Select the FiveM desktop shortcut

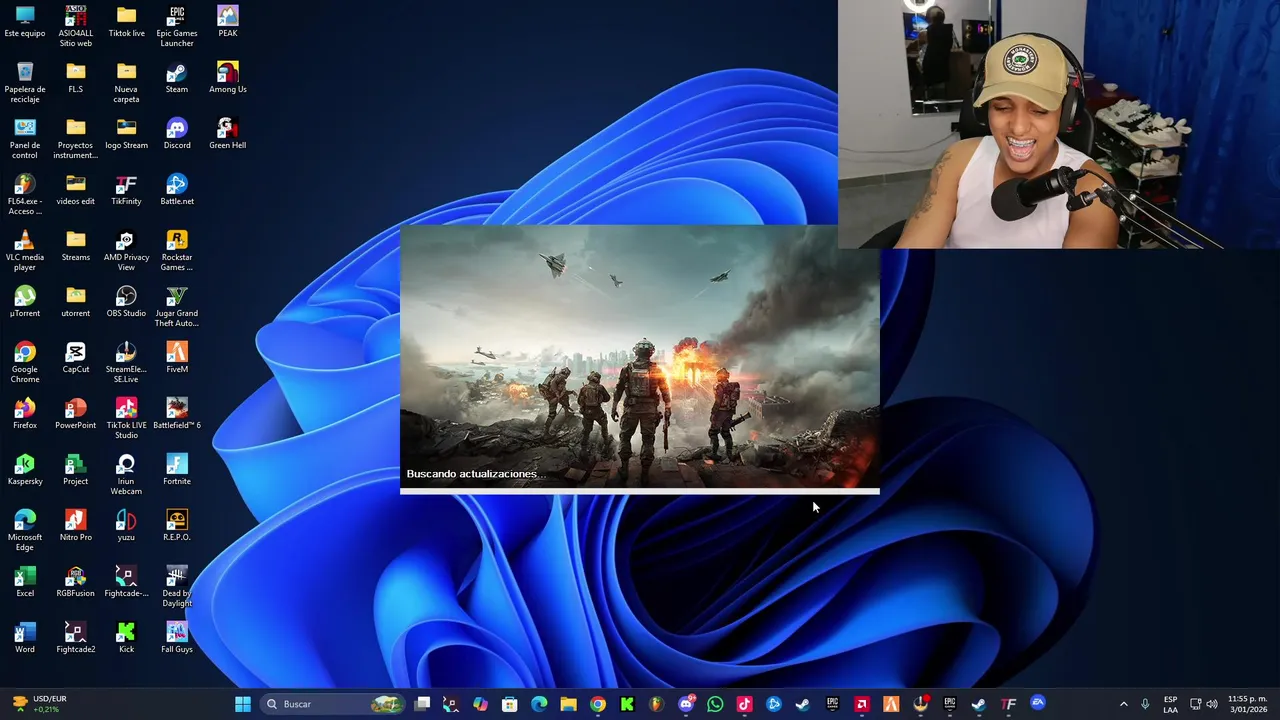click(177, 358)
